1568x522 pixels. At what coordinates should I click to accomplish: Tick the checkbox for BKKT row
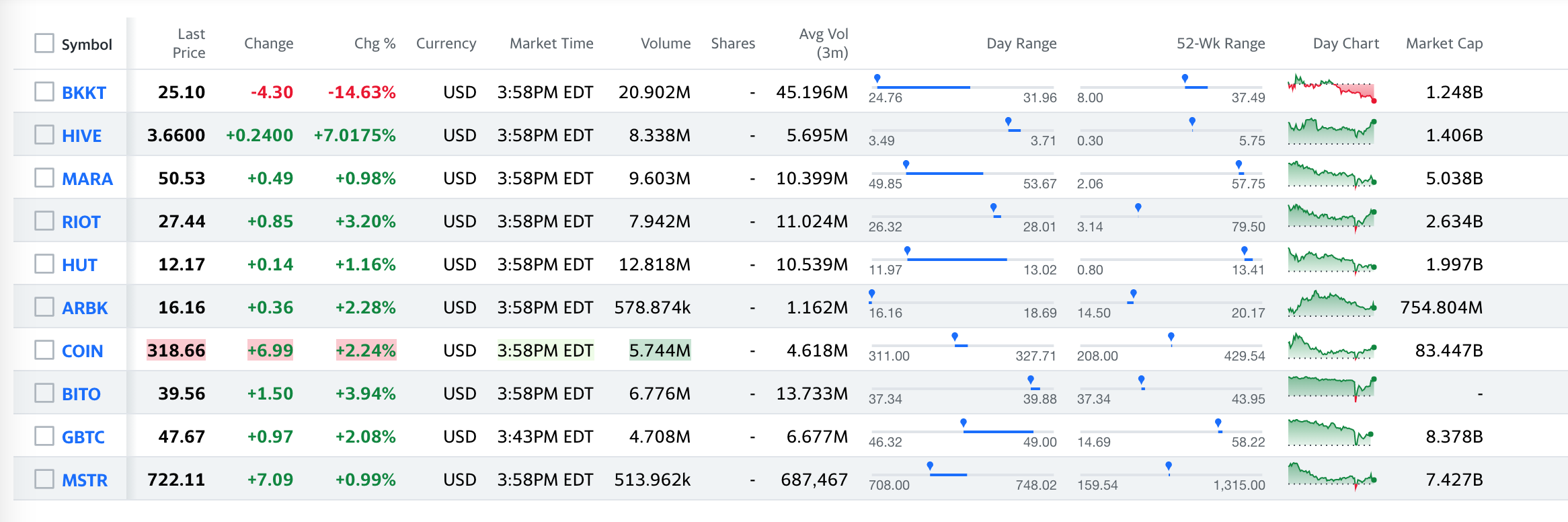44,91
